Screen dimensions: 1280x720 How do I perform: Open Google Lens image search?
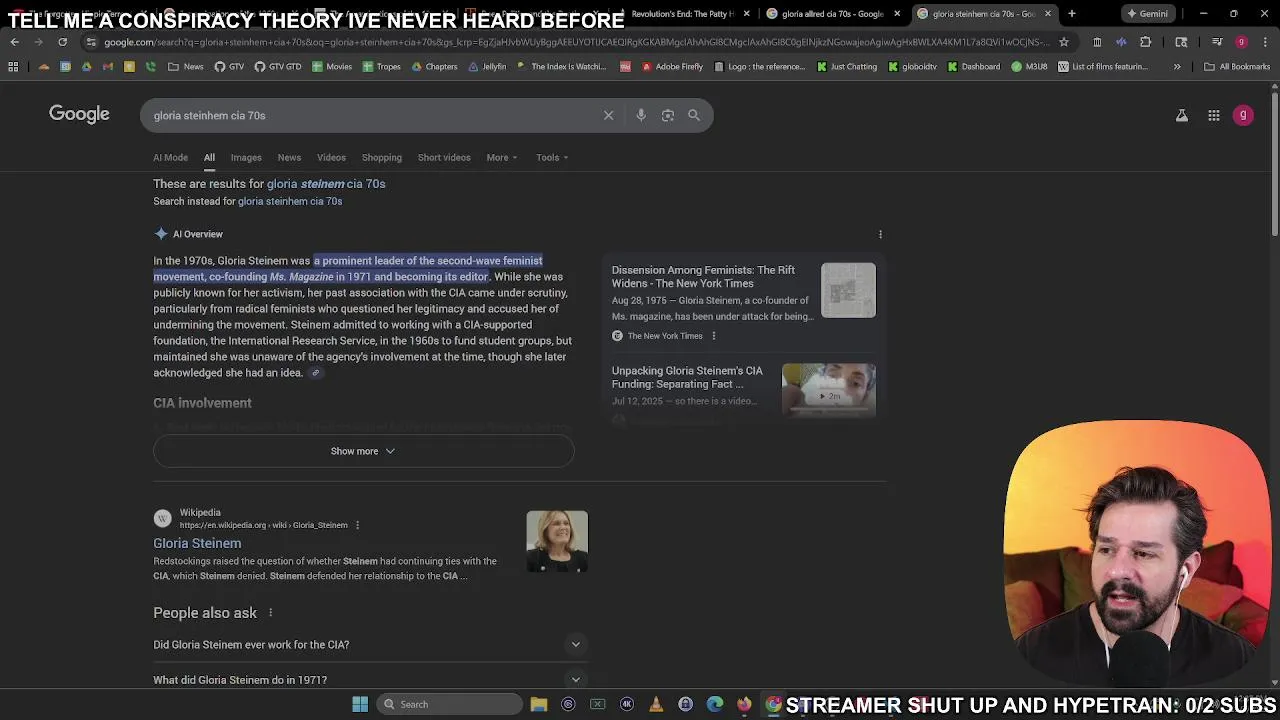pyautogui.click(x=667, y=115)
